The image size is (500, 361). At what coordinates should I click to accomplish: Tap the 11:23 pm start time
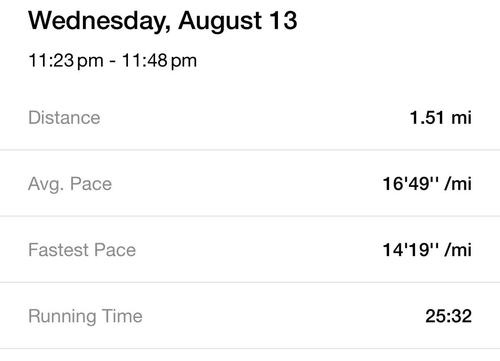coord(66,61)
